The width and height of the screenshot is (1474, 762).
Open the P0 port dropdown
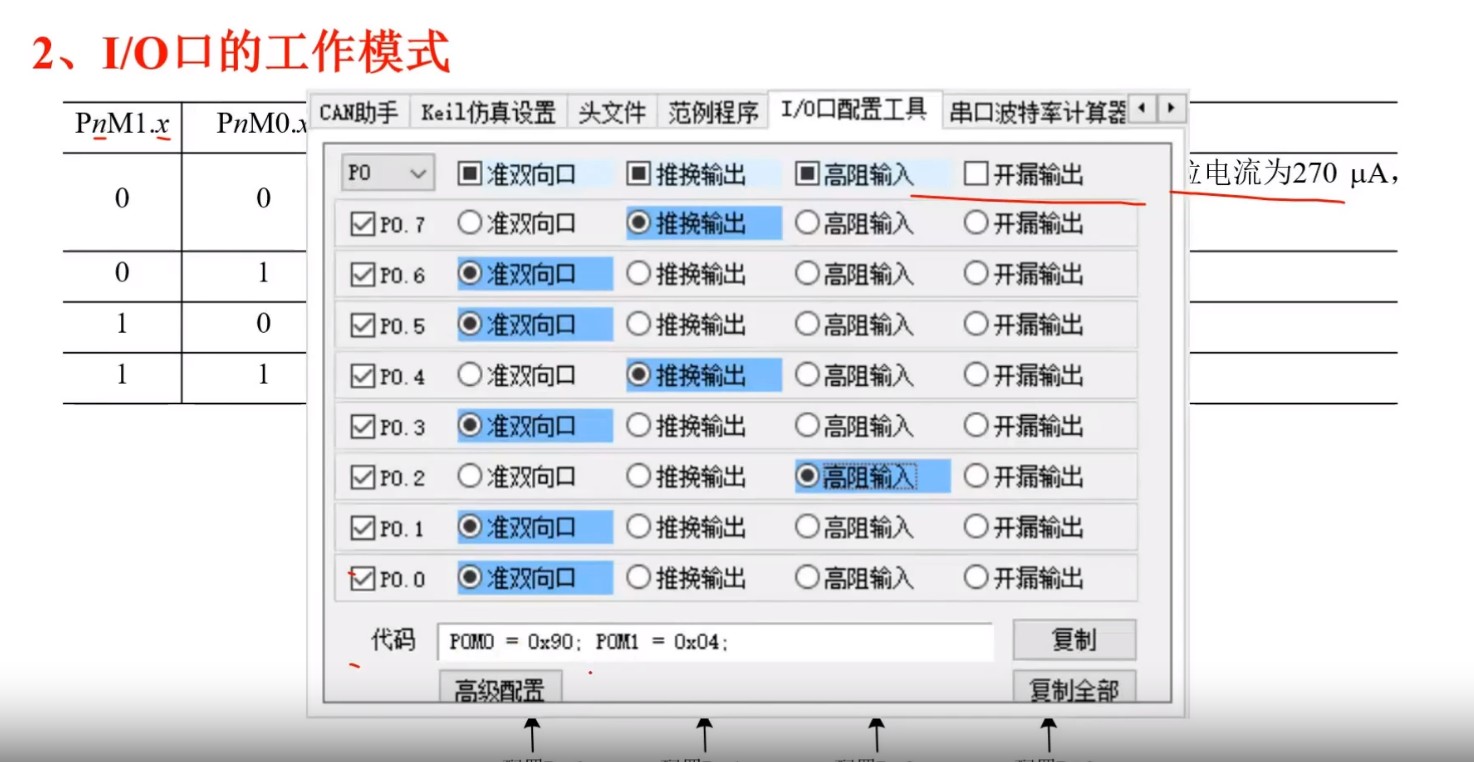[x=387, y=173]
